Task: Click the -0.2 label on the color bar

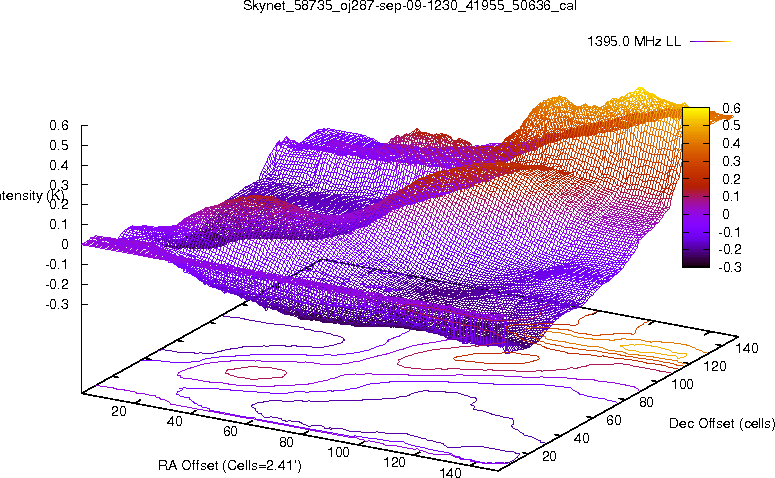Action: click(x=730, y=249)
